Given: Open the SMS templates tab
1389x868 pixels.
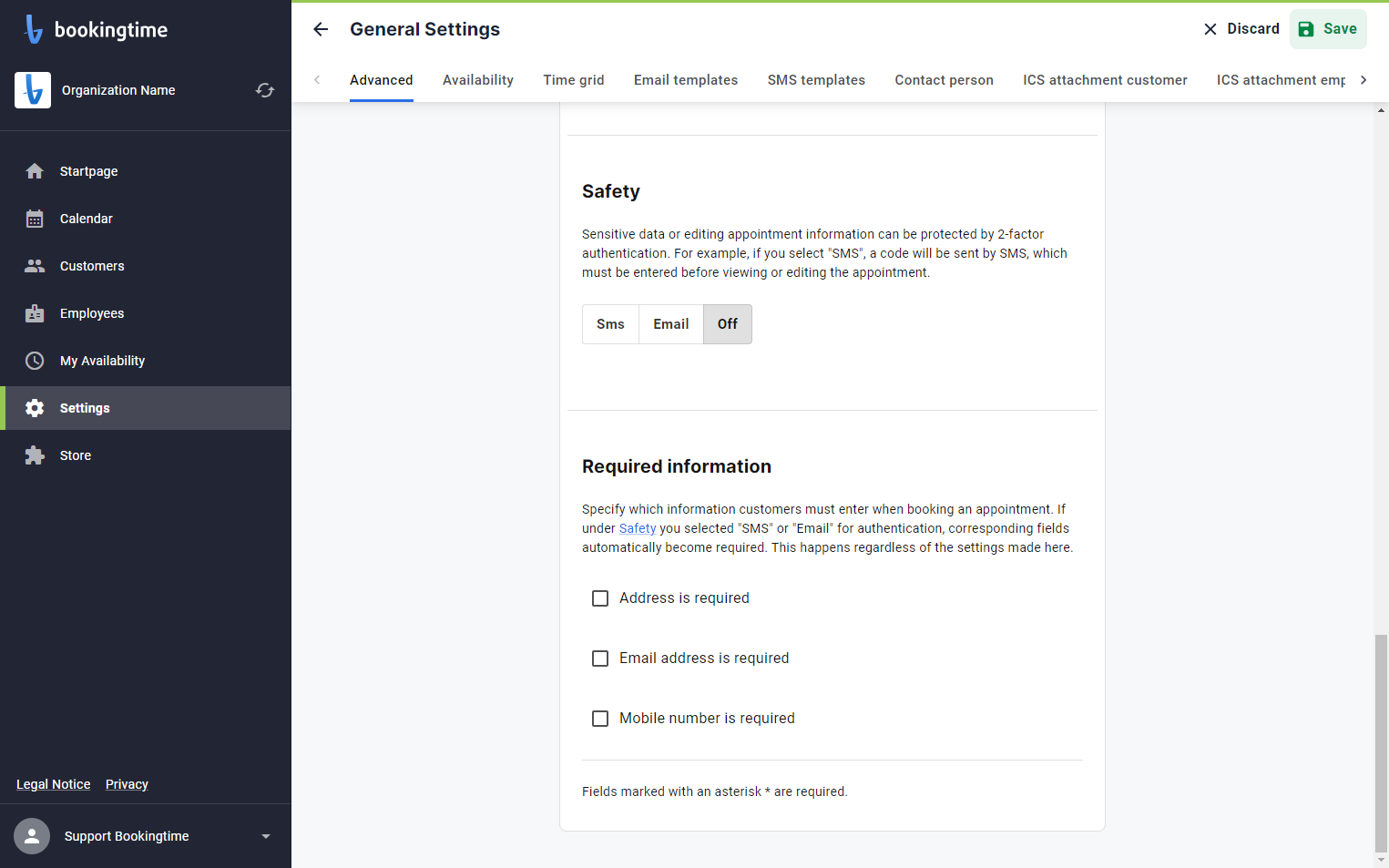Looking at the screenshot, I should 816,80.
